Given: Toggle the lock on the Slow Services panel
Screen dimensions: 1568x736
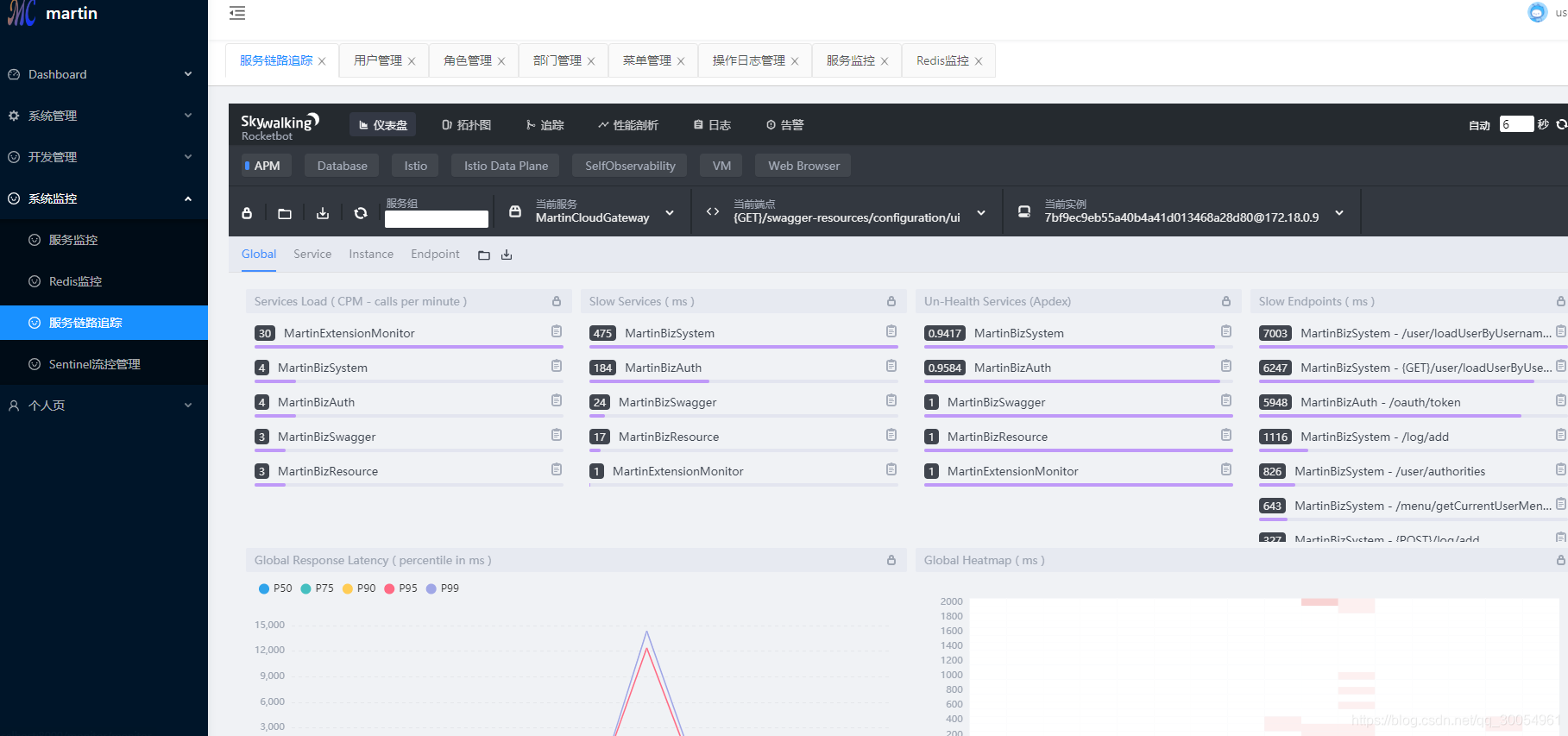Looking at the screenshot, I should (891, 301).
